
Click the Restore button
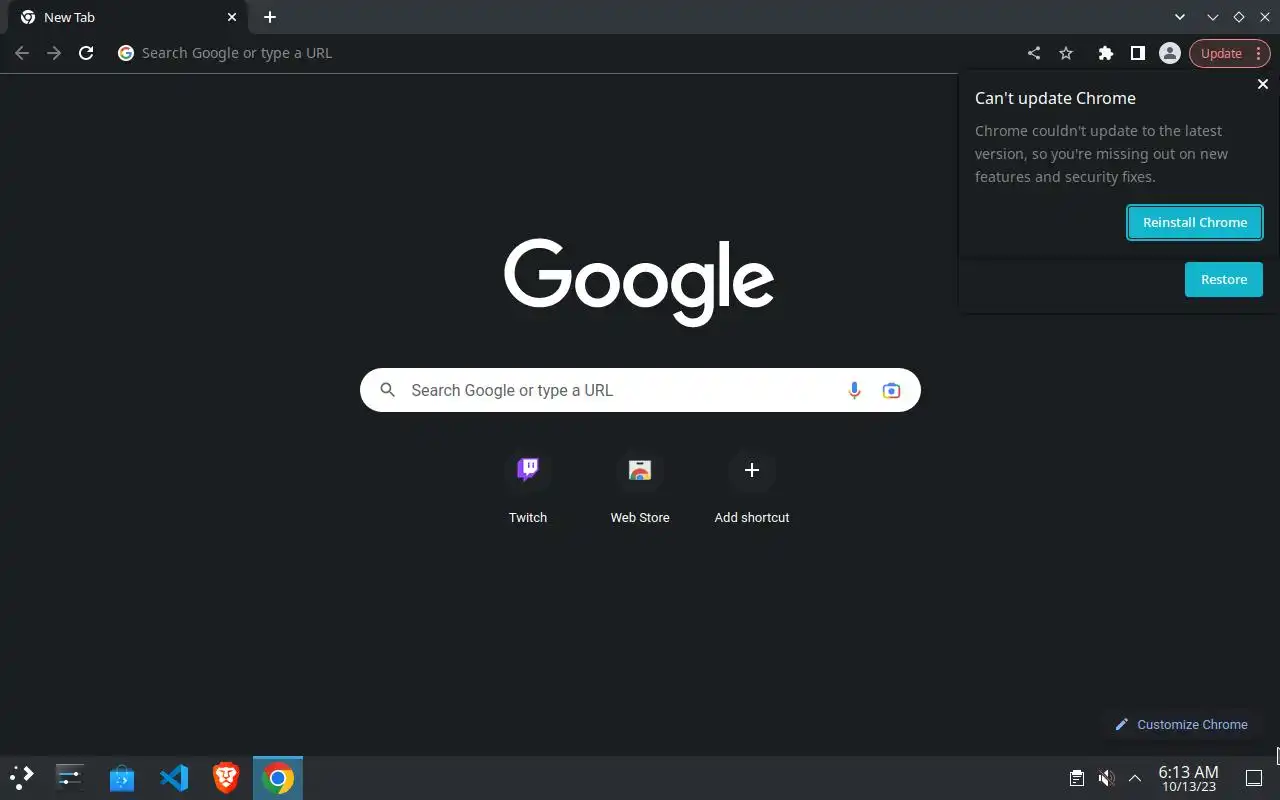point(1223,279)
